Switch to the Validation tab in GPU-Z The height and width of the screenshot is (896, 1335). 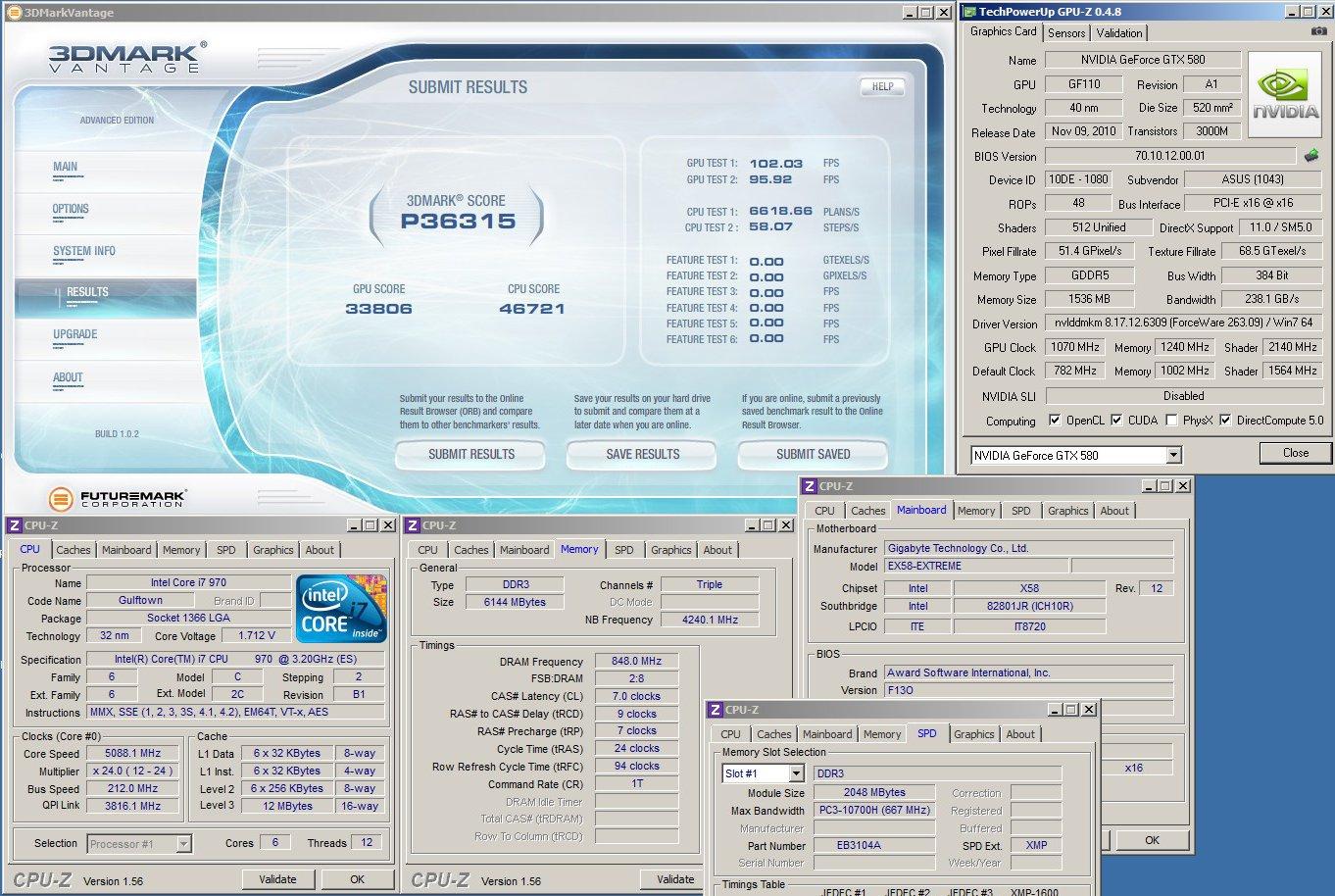1118,32
